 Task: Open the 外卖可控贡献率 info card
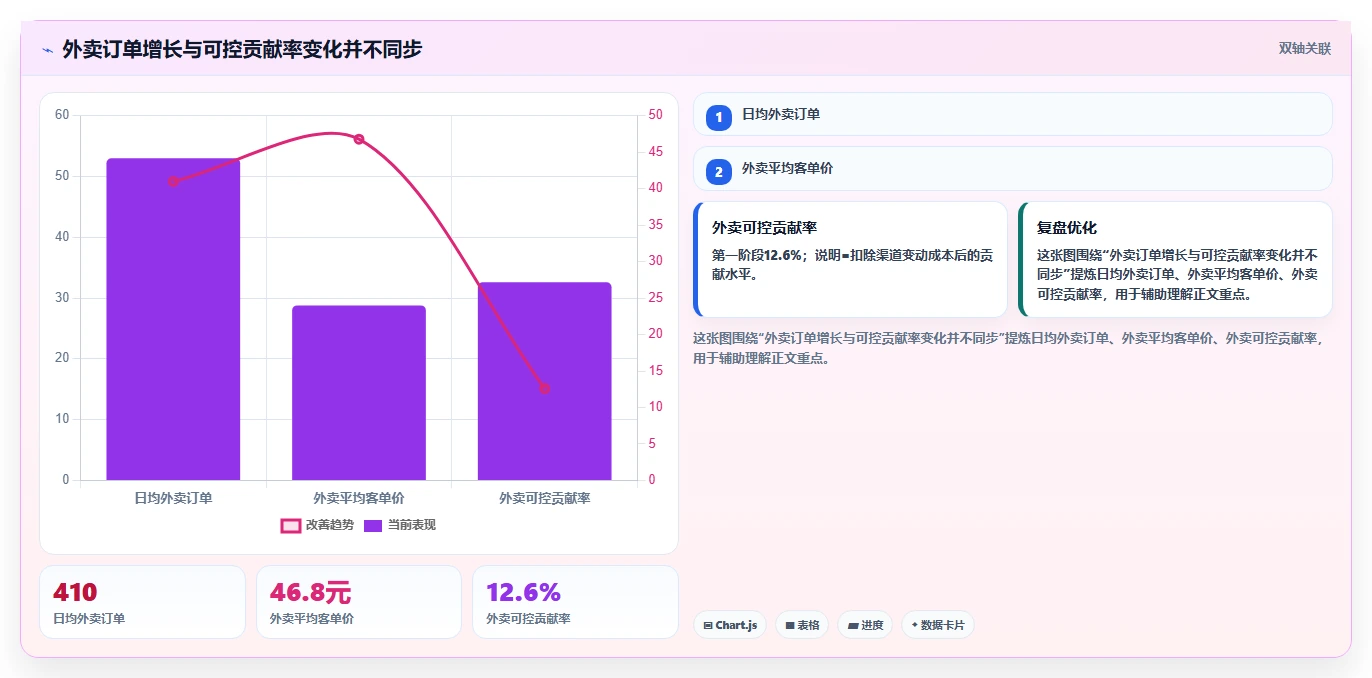(850, 260)
